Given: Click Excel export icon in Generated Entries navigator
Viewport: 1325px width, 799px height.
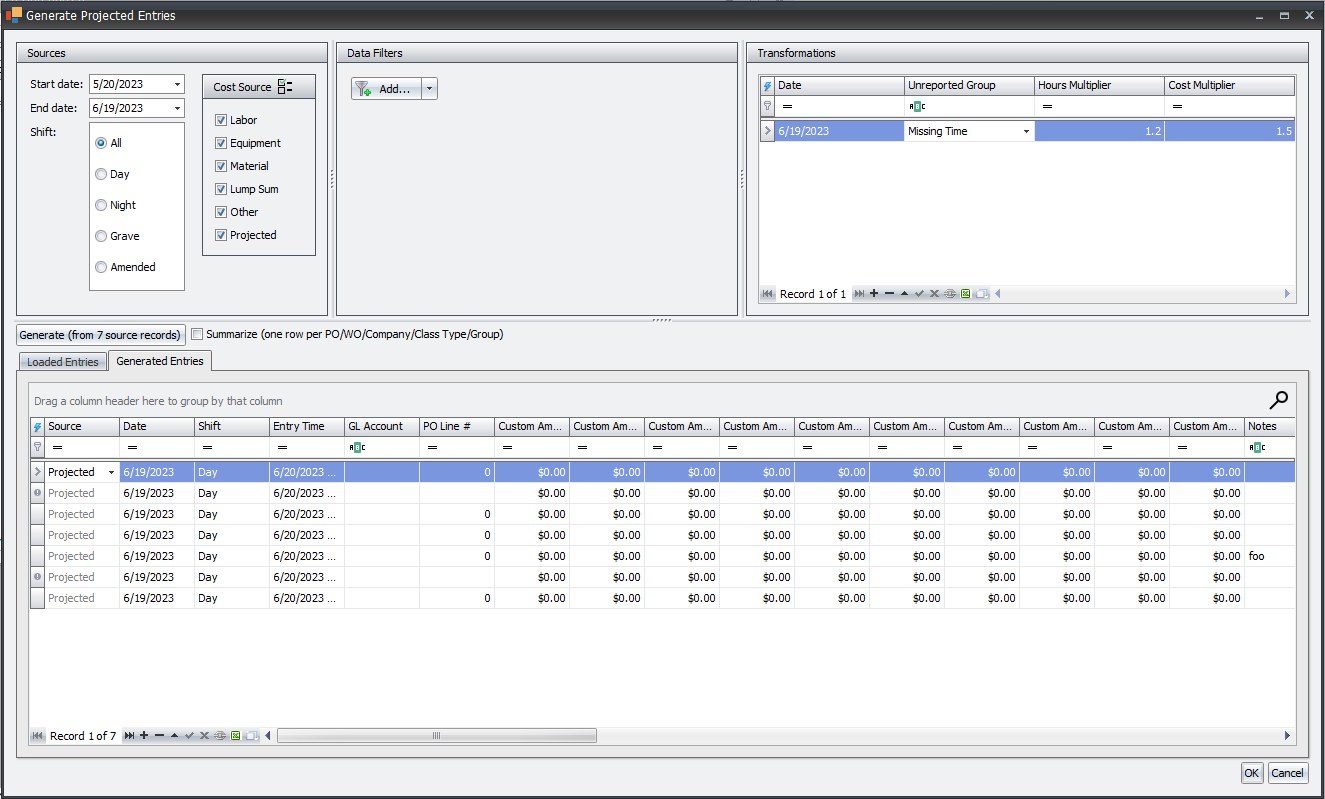Looking at the screenshot, I should [x=235, y=736].
